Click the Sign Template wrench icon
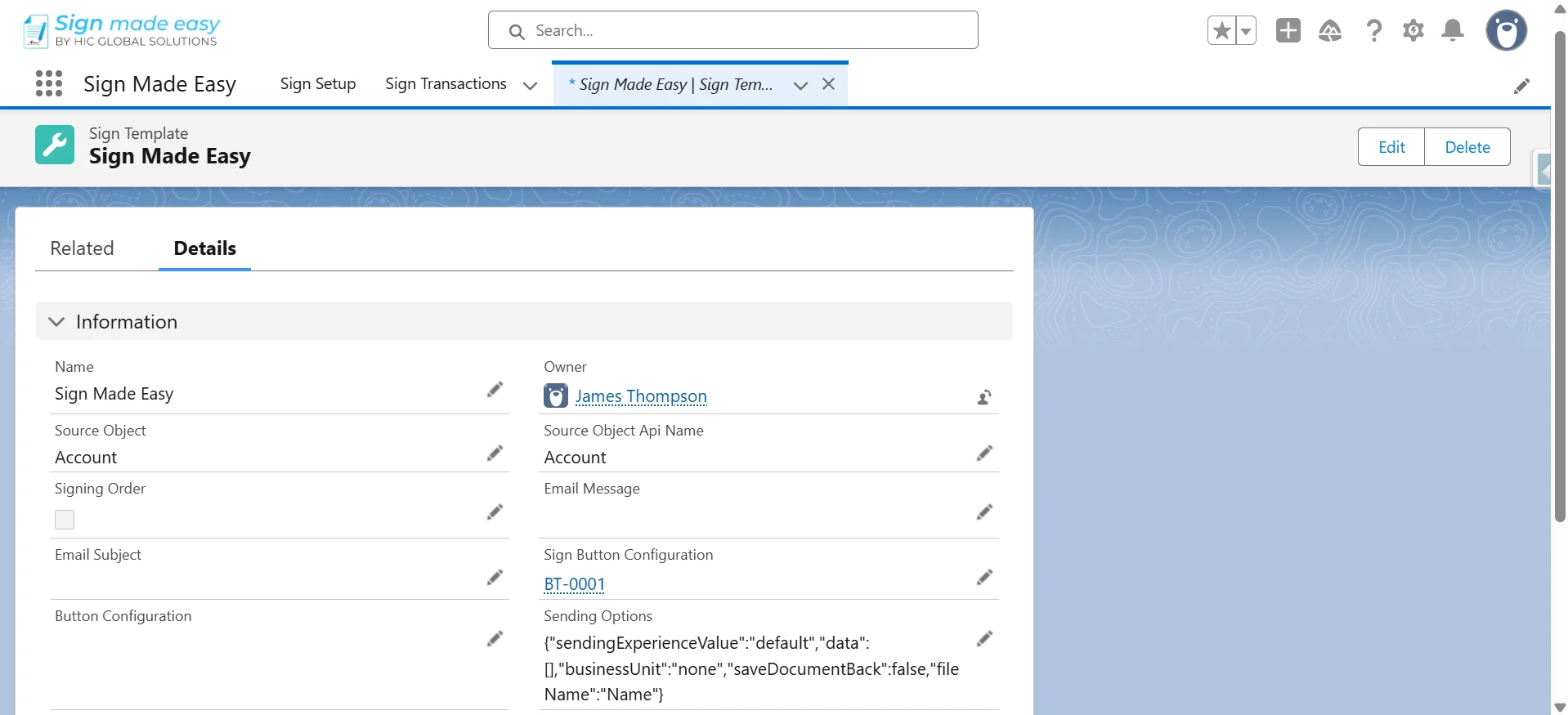 pos(55,145)
